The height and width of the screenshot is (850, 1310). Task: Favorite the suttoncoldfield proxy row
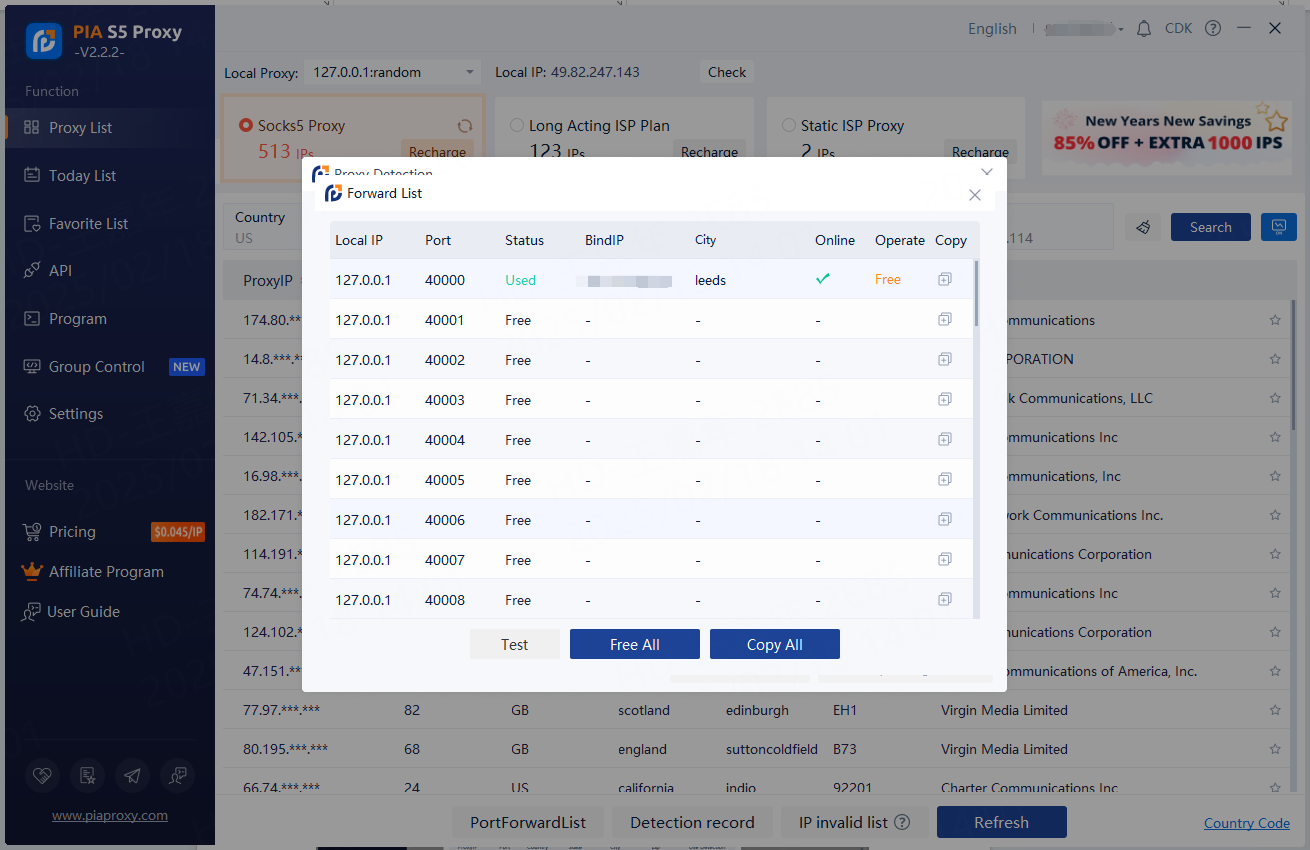click(x=1275, y=749)
